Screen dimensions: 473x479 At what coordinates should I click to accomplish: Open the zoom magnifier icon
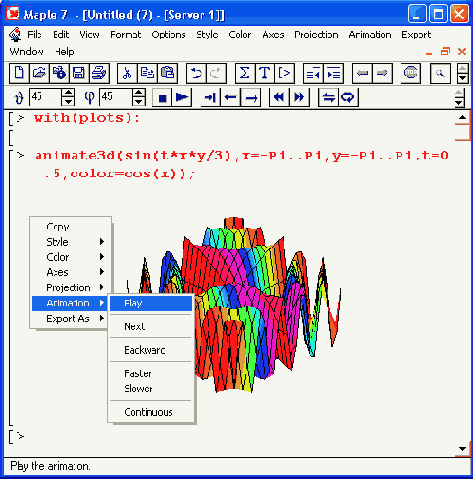pos(440,73)
